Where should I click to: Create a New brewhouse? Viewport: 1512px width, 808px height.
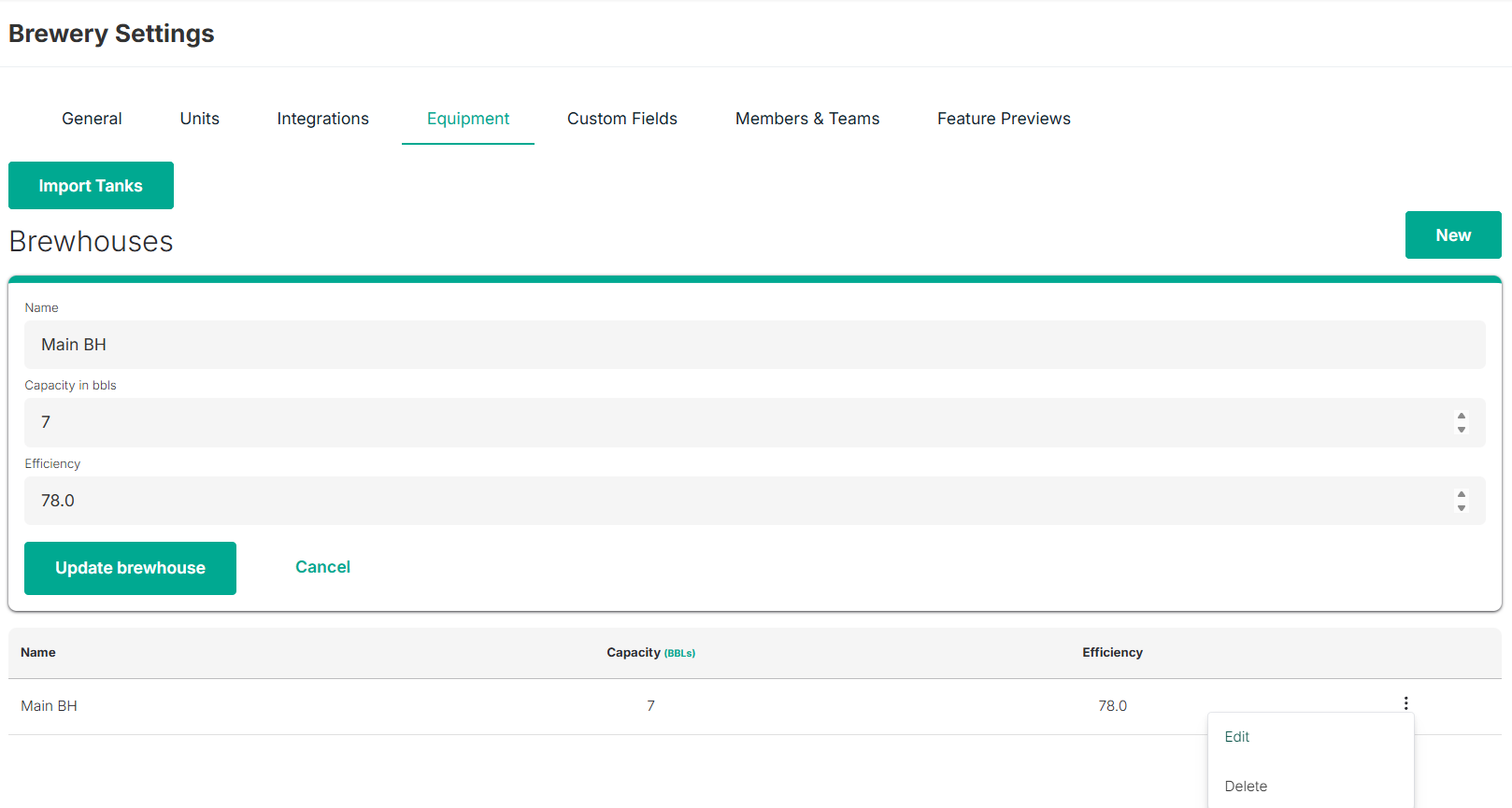1453,235
